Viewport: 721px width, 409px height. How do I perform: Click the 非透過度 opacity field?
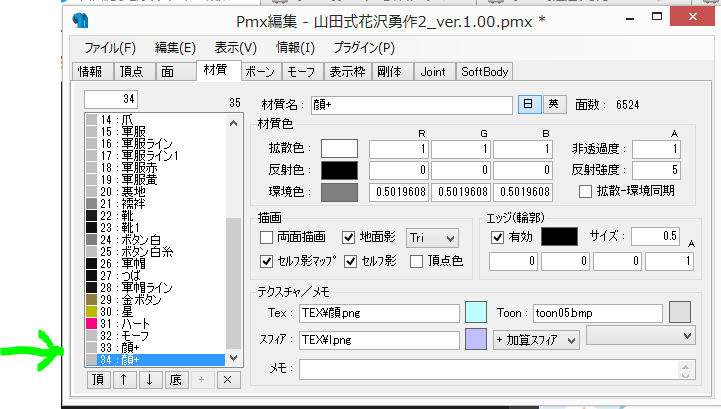pyautogui.click(x=656, y=149)
